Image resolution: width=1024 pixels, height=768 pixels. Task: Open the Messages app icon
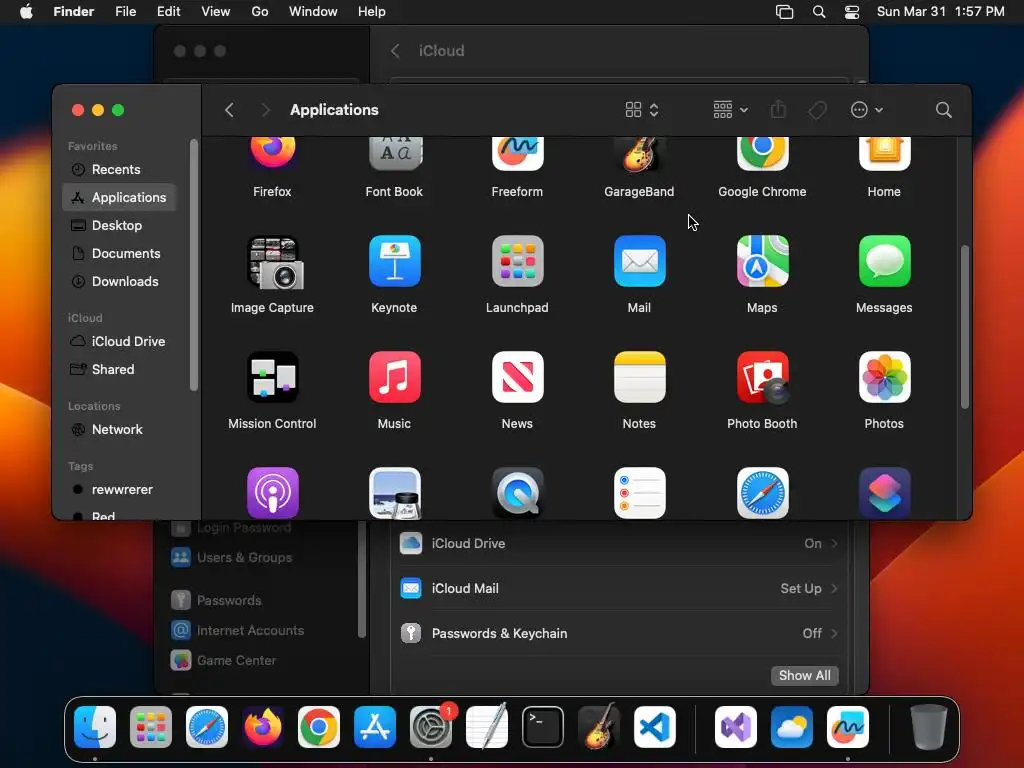[x=884, y=261]
